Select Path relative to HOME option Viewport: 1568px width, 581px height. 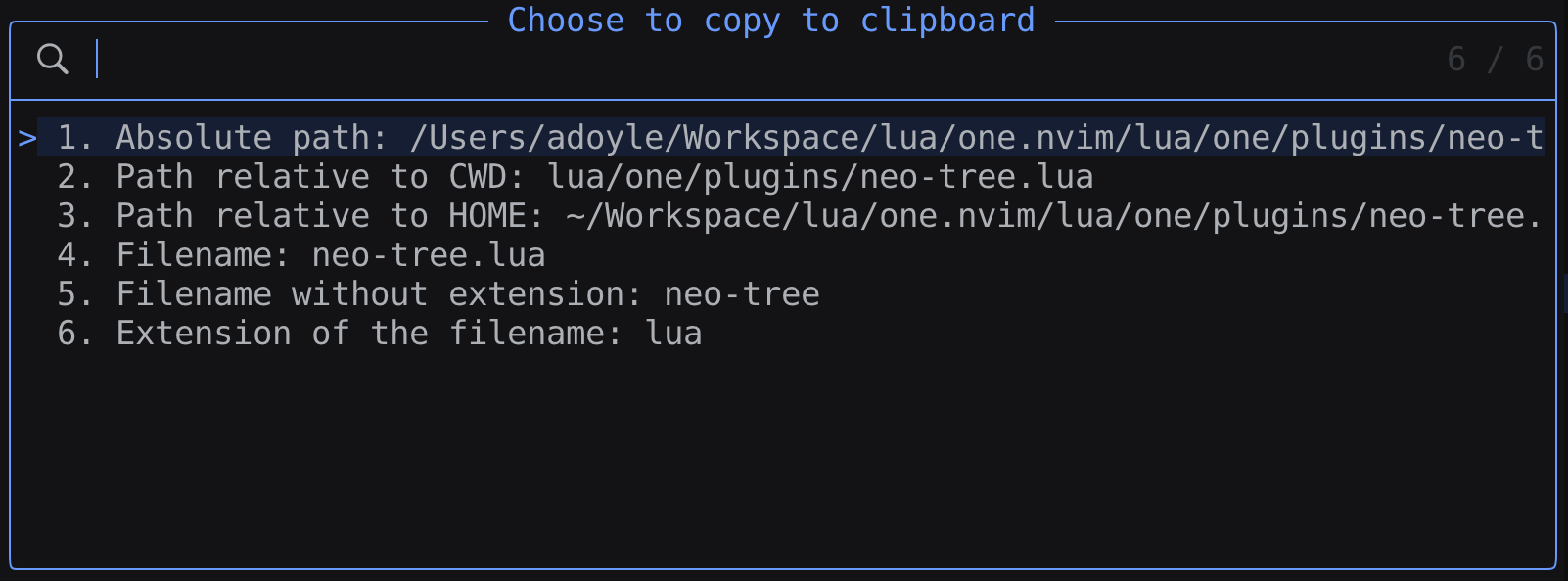pos(392,215)
